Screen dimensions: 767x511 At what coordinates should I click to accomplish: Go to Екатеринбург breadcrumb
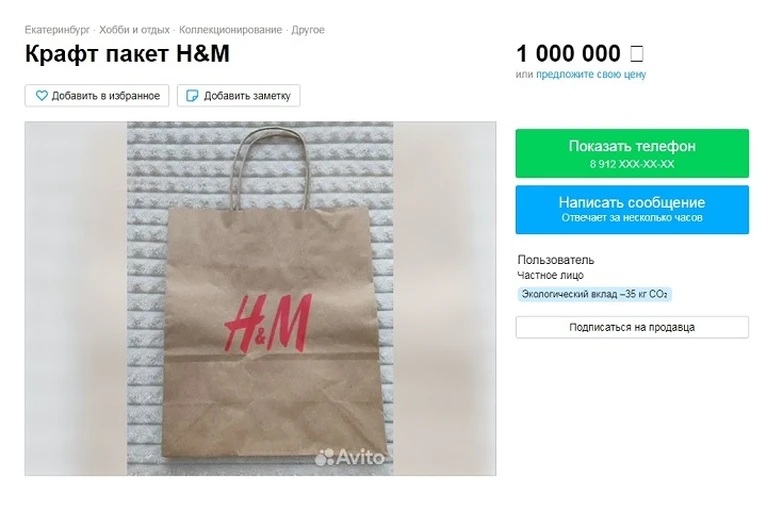pyautogui.click(x=57, y=30)
